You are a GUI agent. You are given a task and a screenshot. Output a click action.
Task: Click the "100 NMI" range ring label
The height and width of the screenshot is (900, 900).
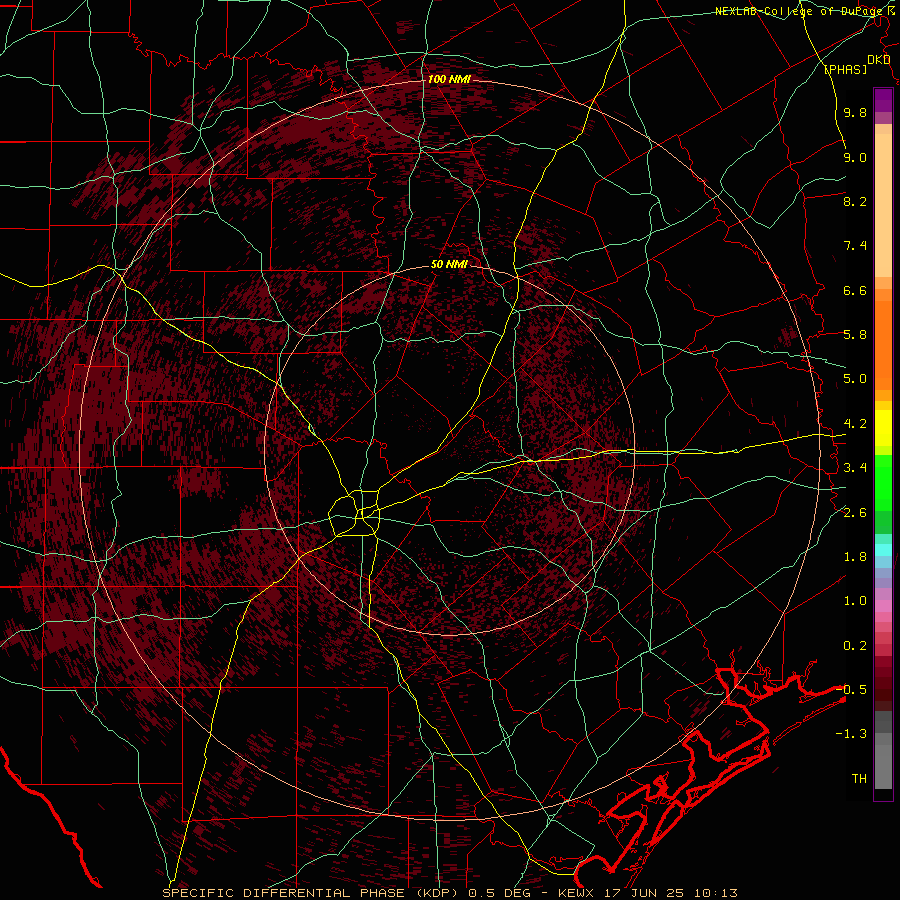pos(449,79)
